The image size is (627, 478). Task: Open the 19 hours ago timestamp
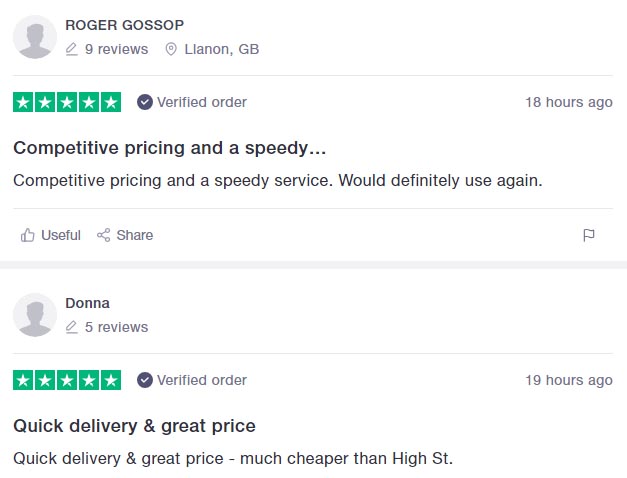click(x=569, y=380)
